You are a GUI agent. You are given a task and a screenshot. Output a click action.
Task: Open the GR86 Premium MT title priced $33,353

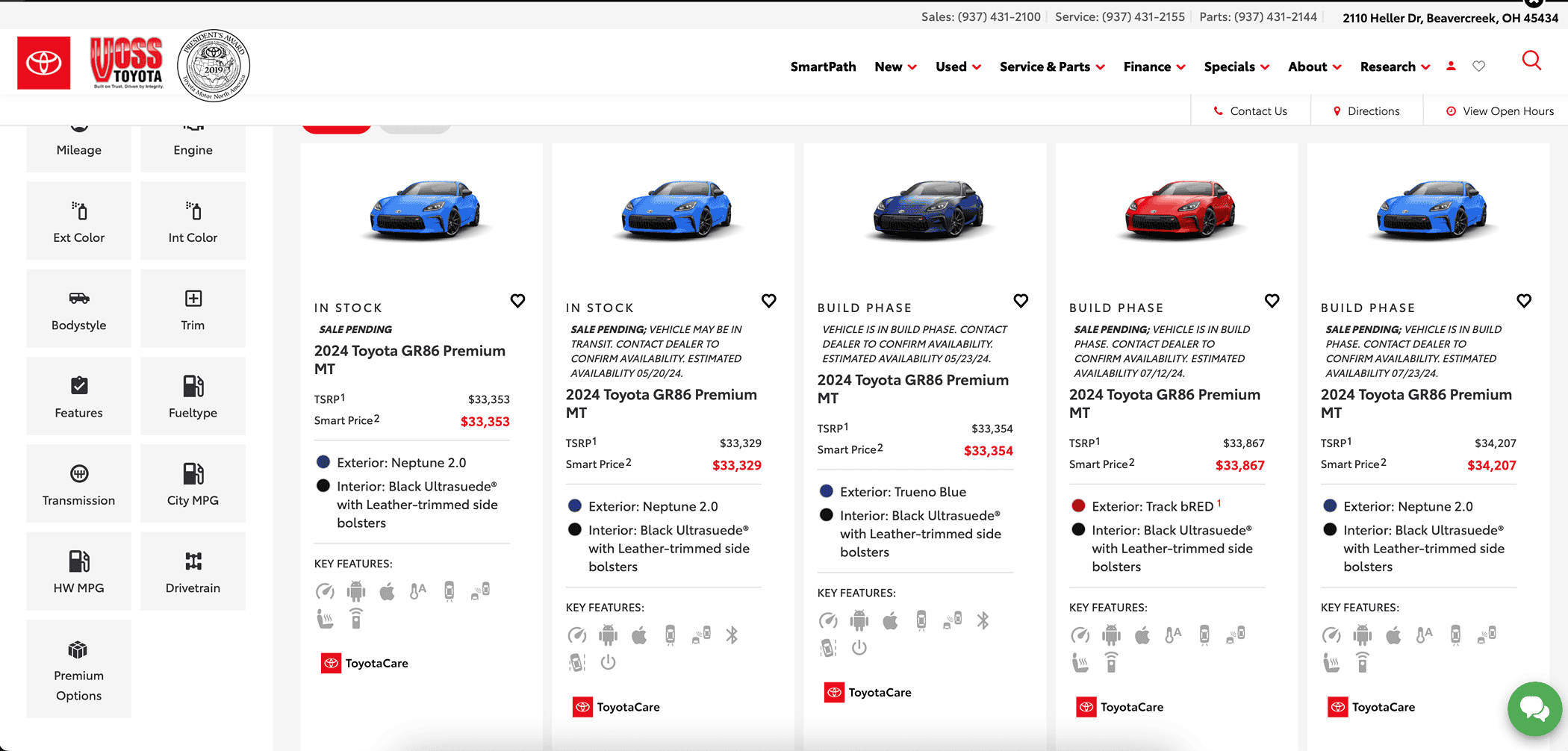(410, 360)
